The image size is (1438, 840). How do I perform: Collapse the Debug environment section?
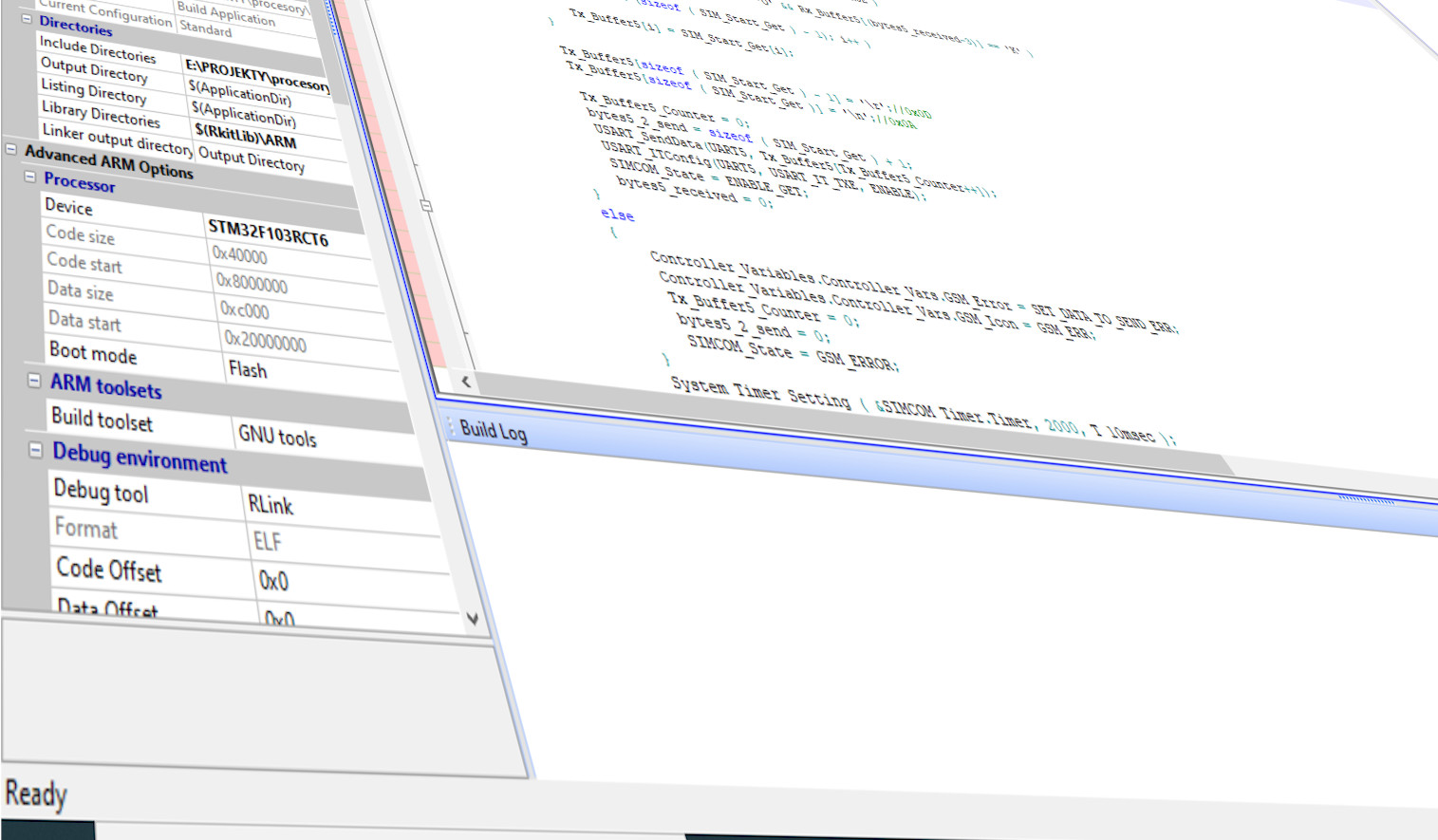(x=35, y=450)
